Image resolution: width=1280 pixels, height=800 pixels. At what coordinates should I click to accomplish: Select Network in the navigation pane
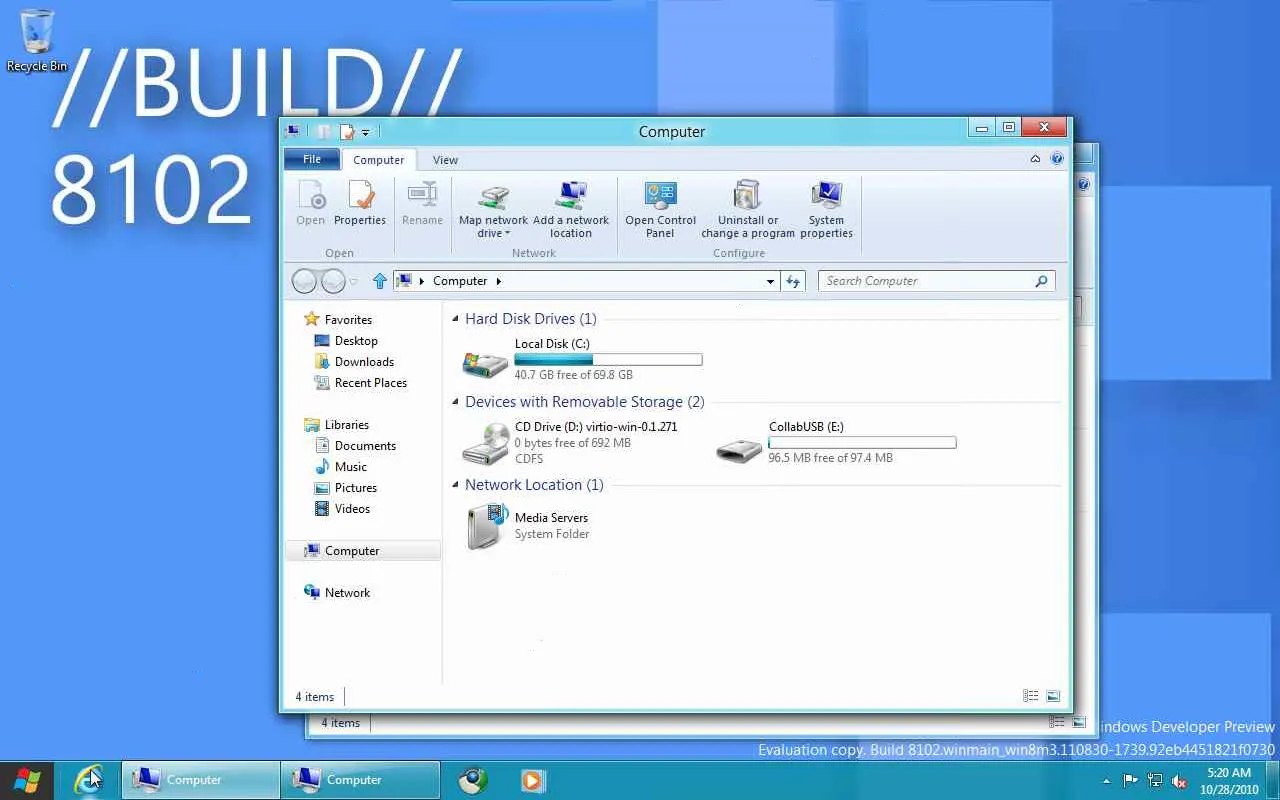tap(337, 593)
